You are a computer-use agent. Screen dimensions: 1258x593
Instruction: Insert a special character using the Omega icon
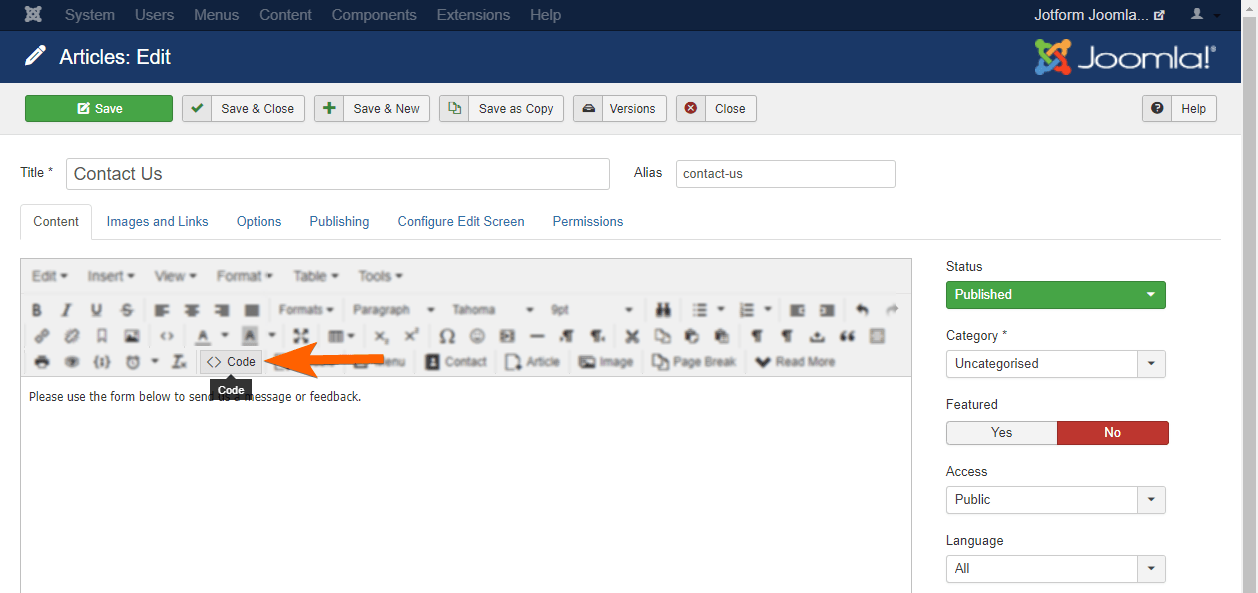pos(449,336)
